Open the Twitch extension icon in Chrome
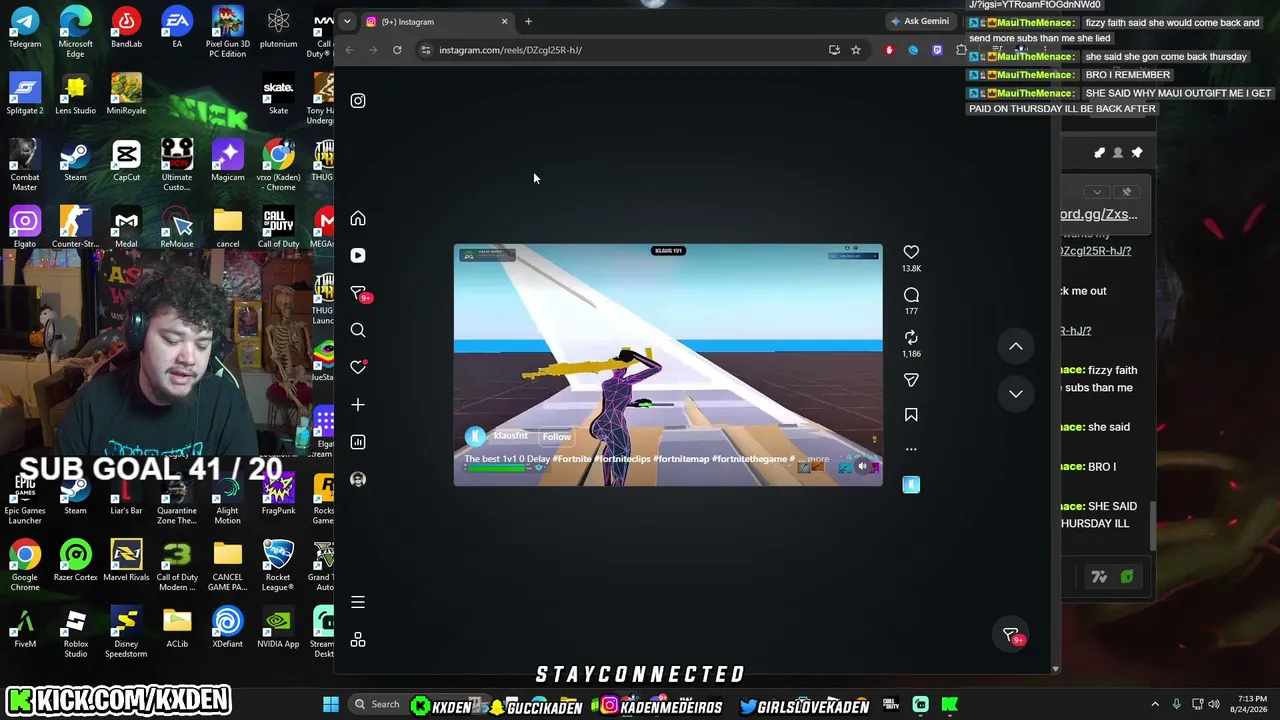 point(937,50)
